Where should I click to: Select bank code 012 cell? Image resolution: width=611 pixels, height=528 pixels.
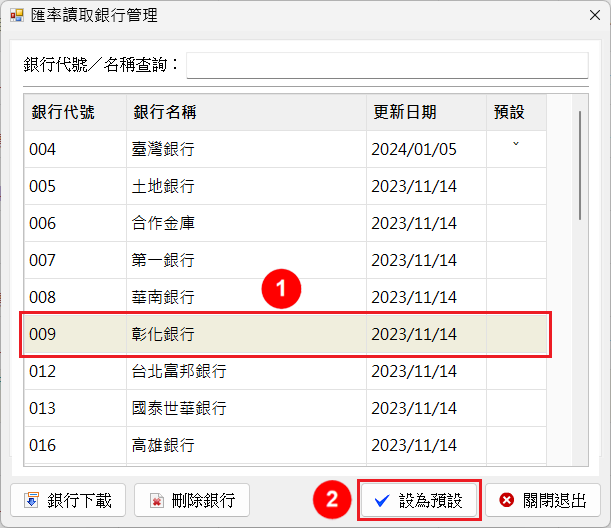pyautogui.click(x=75, y=371)
